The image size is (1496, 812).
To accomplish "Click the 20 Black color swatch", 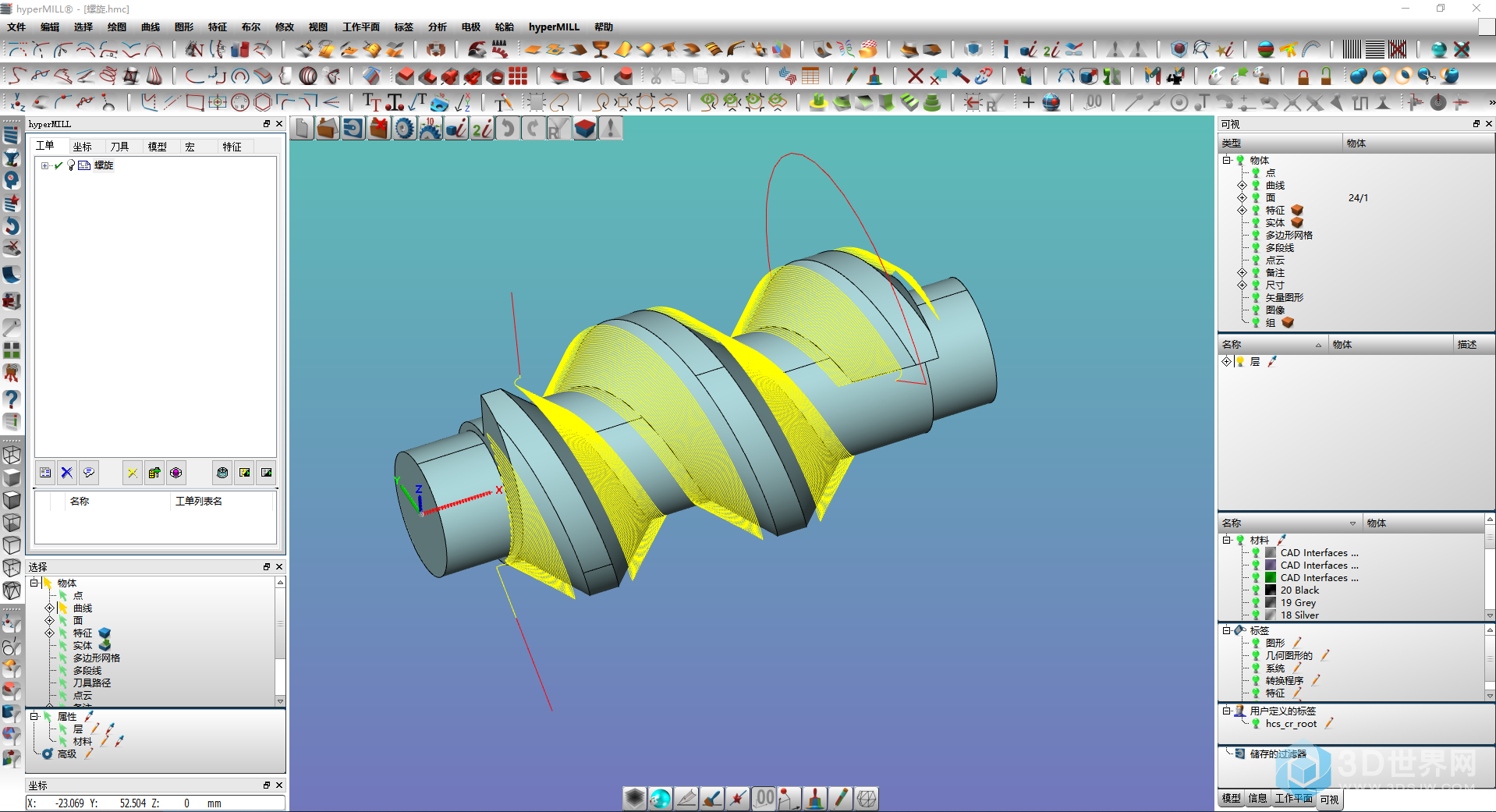I will 1271,590.
